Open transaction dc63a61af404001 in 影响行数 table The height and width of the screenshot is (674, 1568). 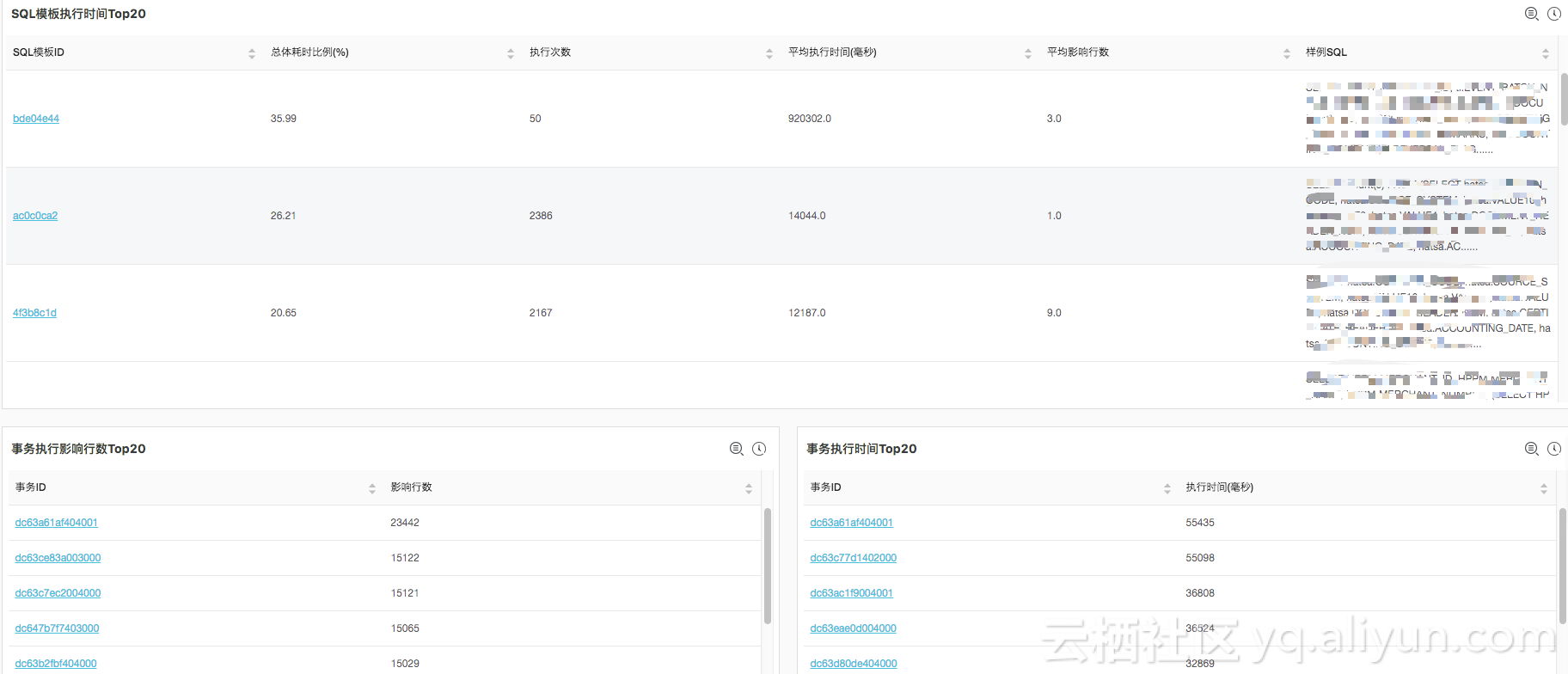pos(56,523)
